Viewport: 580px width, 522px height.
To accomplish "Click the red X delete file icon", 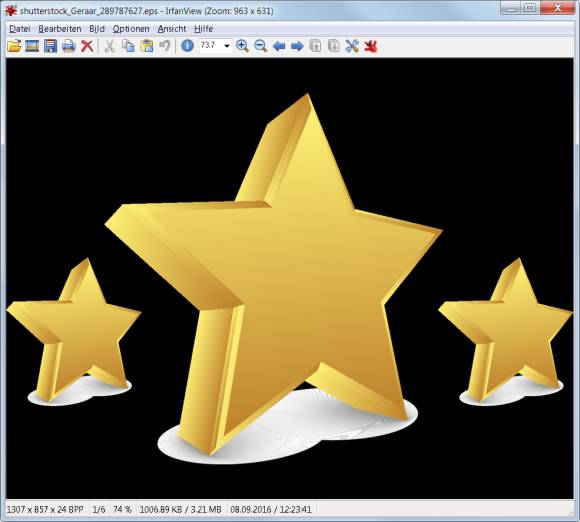I will (x=87, y=46).
